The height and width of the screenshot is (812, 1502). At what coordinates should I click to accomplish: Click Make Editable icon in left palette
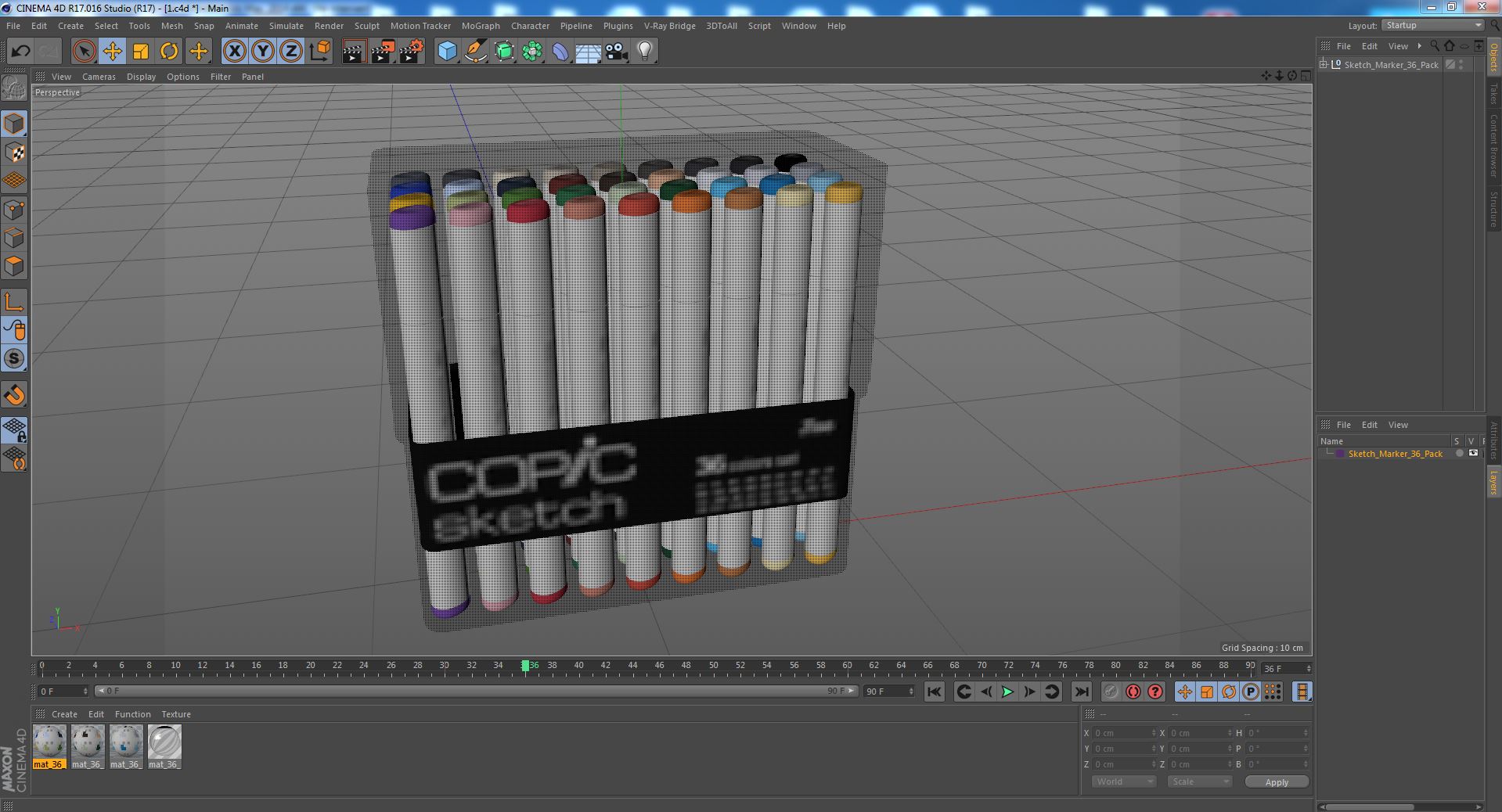[14, 88]
